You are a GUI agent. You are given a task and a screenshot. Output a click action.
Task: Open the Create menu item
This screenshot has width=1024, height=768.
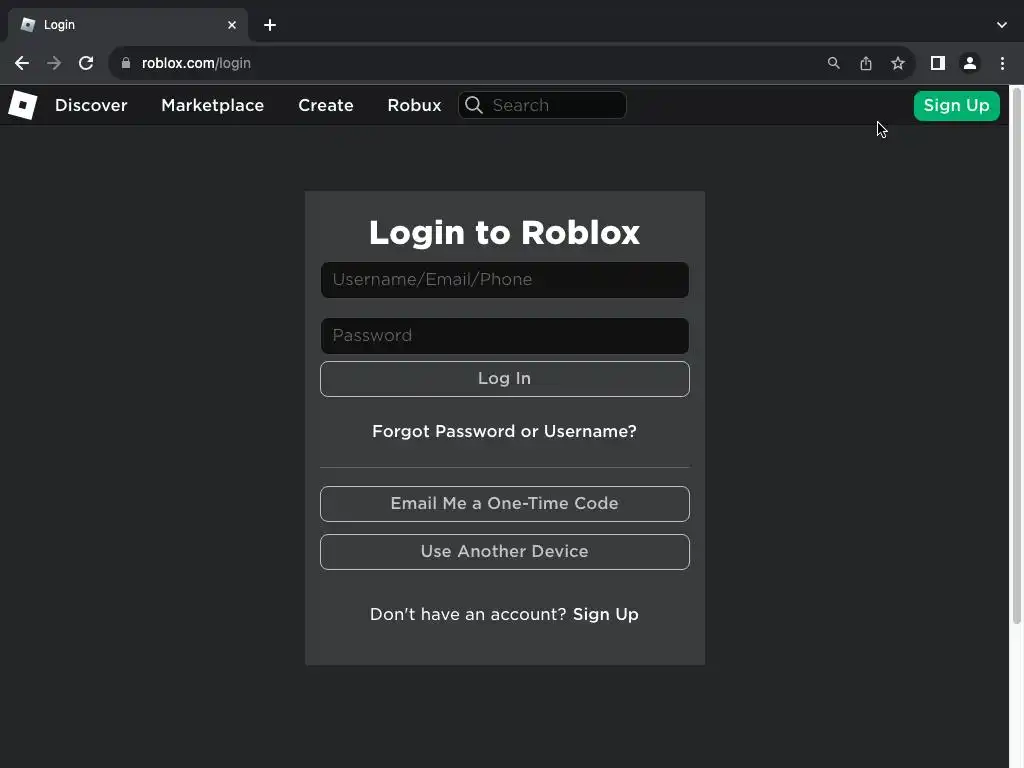click(326, 105)
